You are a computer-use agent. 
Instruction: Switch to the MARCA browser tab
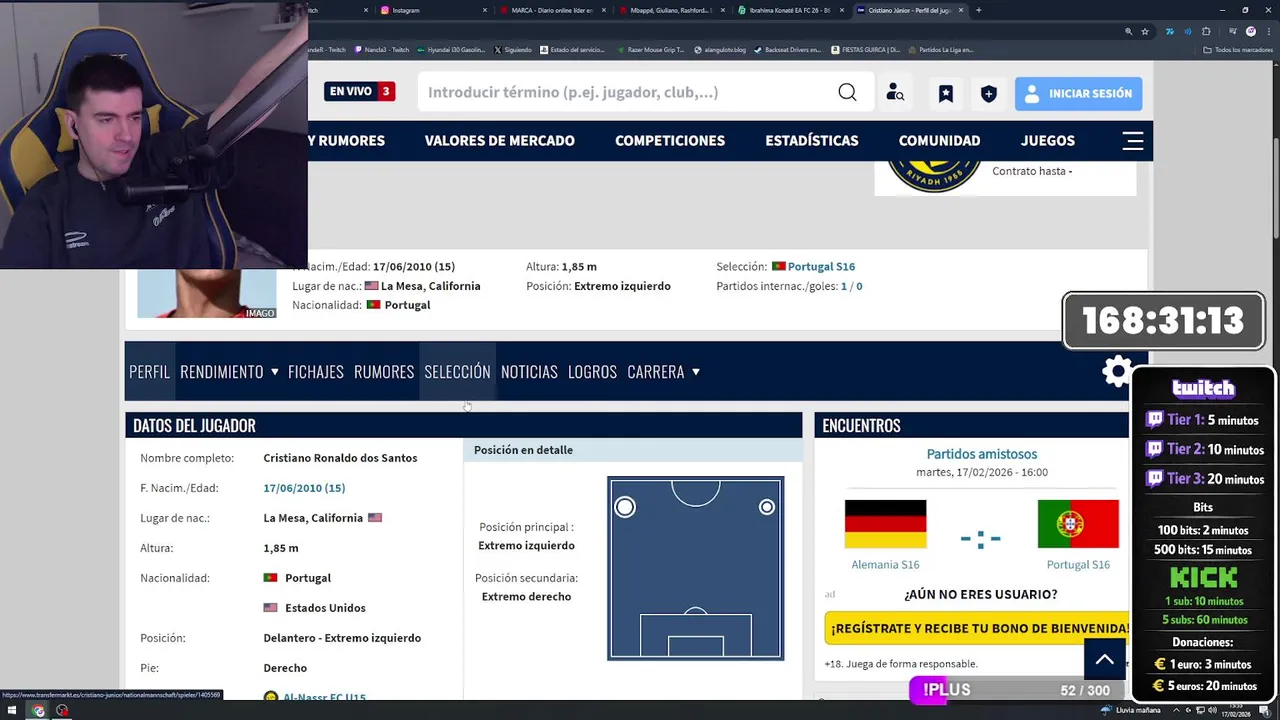coord(552,10)
